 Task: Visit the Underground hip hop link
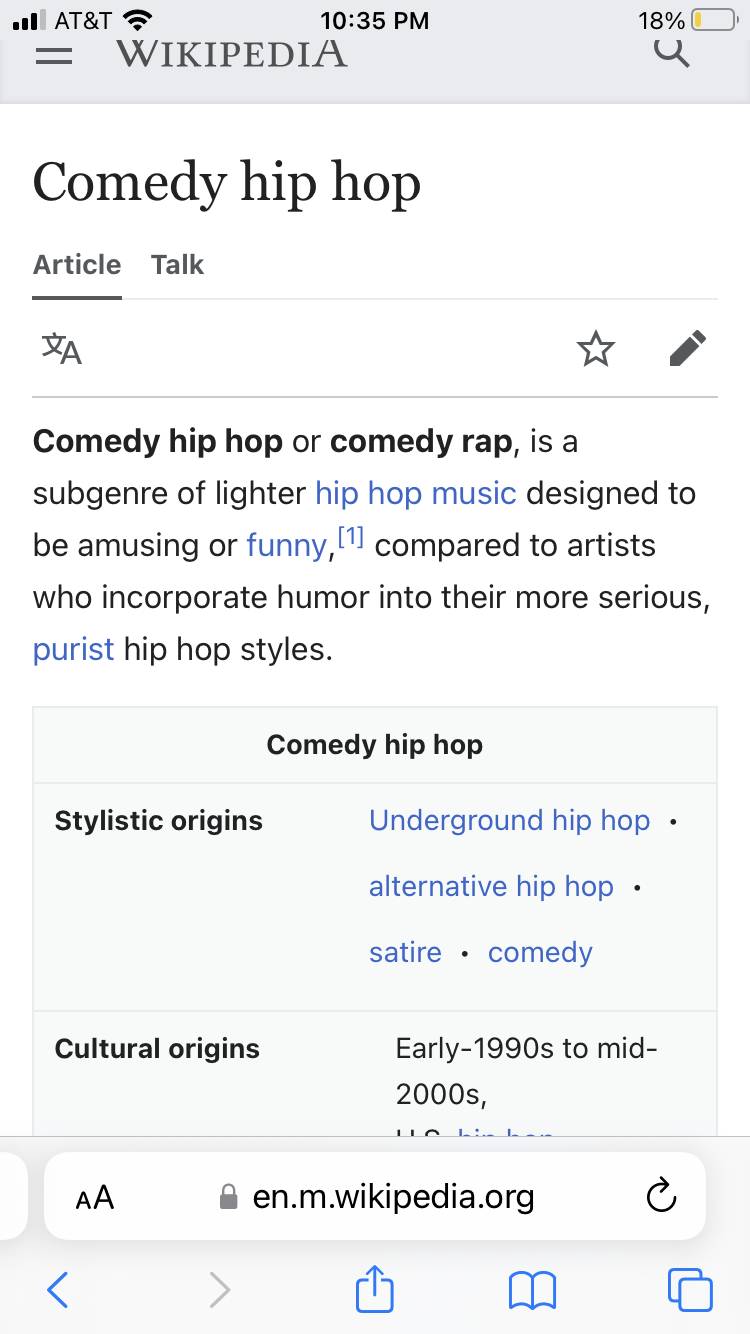pyautogui.click(x=510, y=820)
